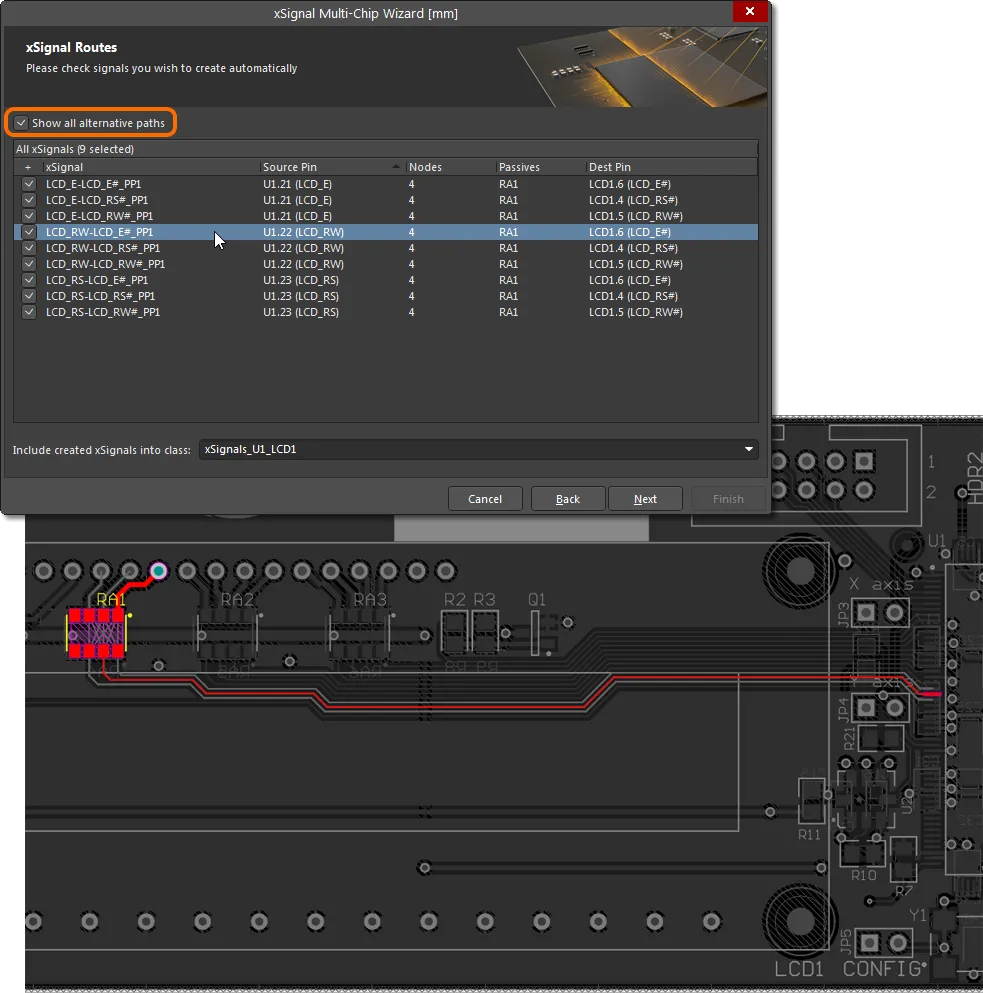Image resolution: width=983 pixels, height=993 pixels.
Task: Uncheck LCD_RW-LCD_RW#_PP1 row checkbox
Action: 29,264
